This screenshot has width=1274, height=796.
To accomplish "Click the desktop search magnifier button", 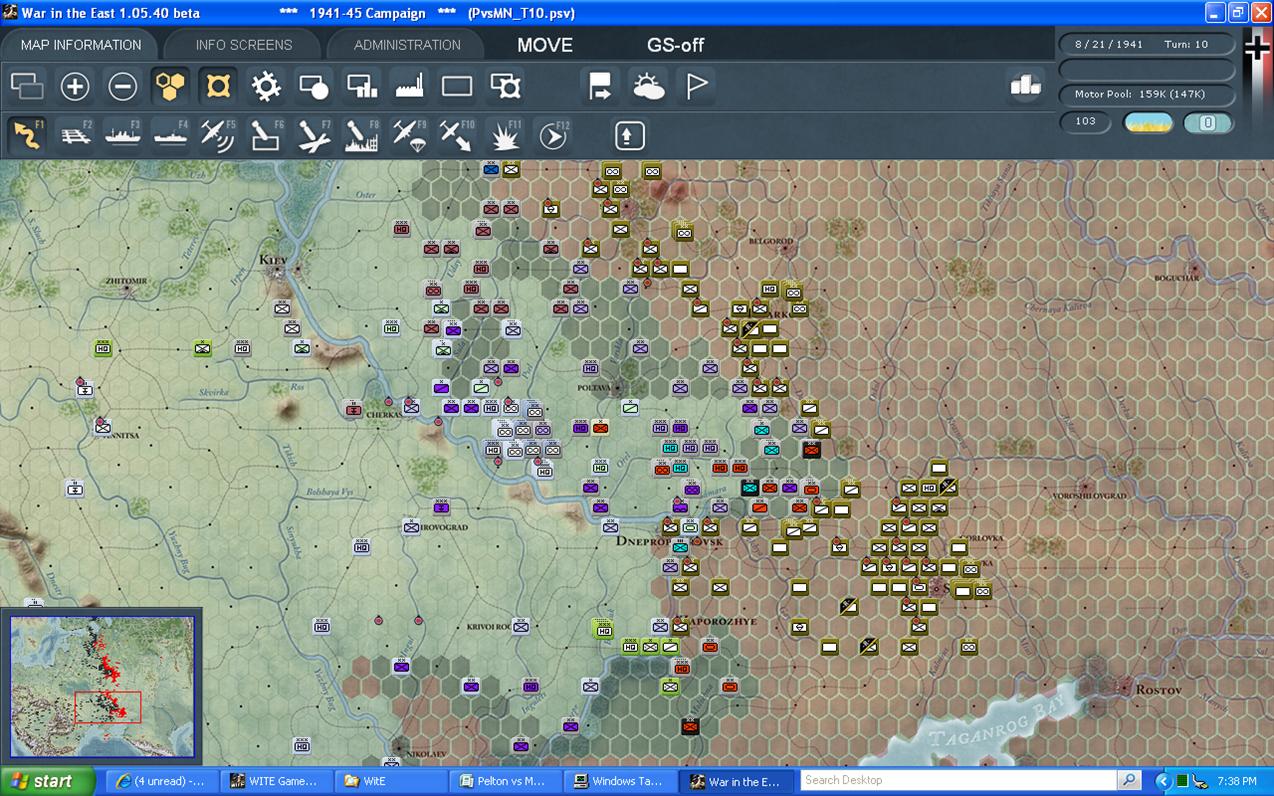I will [1129, 780].
